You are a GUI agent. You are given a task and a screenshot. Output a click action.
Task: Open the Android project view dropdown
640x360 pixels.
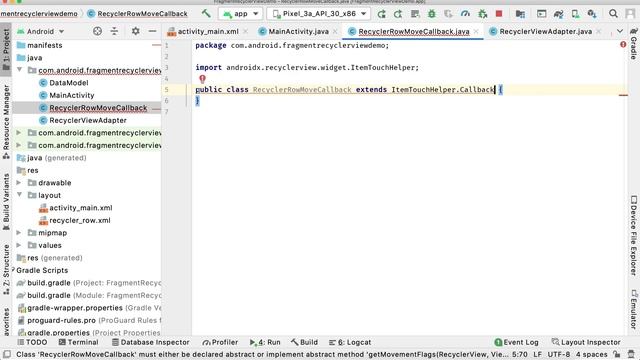[x=41, y=31]
